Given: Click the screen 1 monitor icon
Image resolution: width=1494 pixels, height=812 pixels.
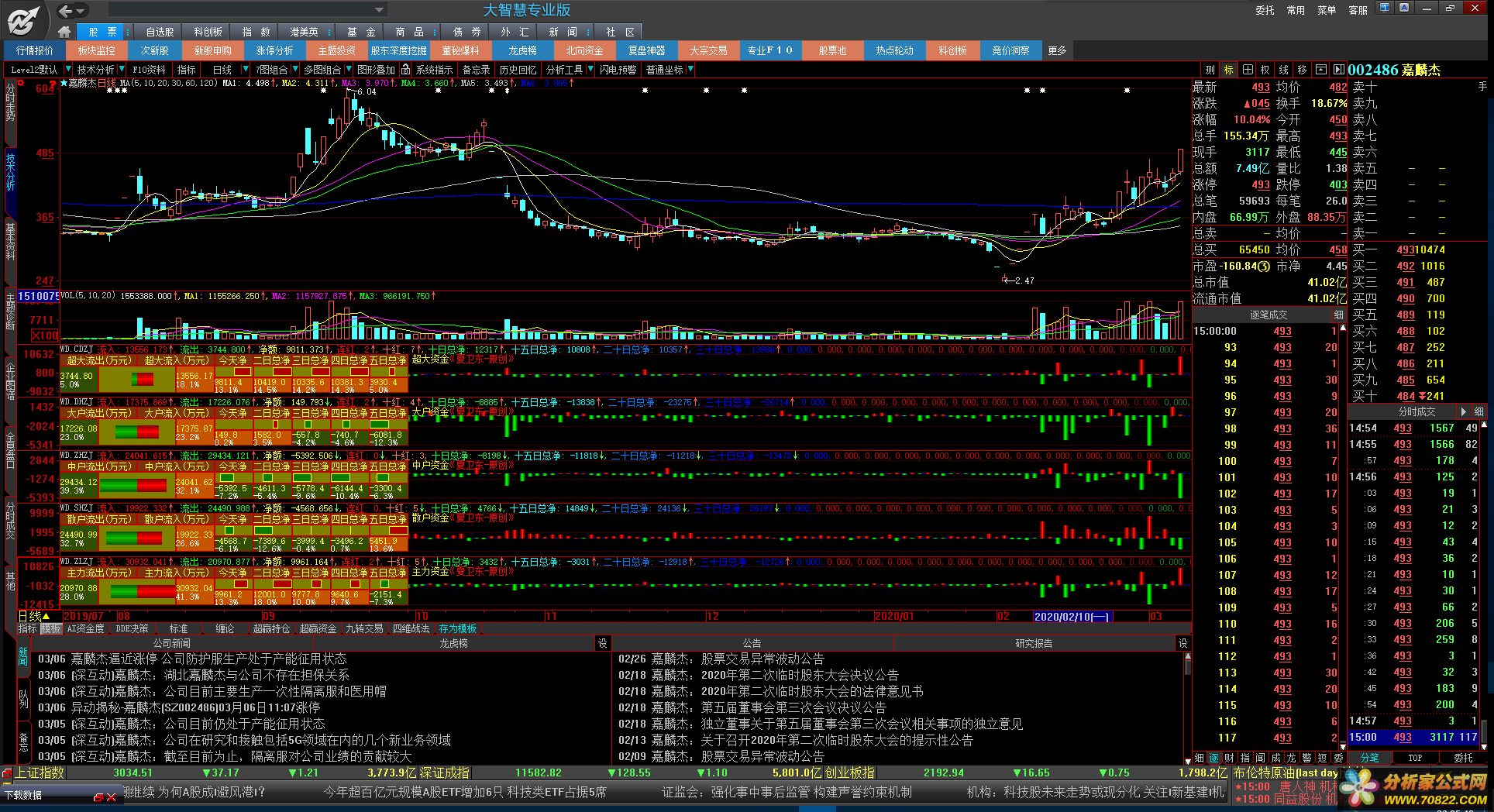Looking at the screenshot, I should tap(1386, 8).
